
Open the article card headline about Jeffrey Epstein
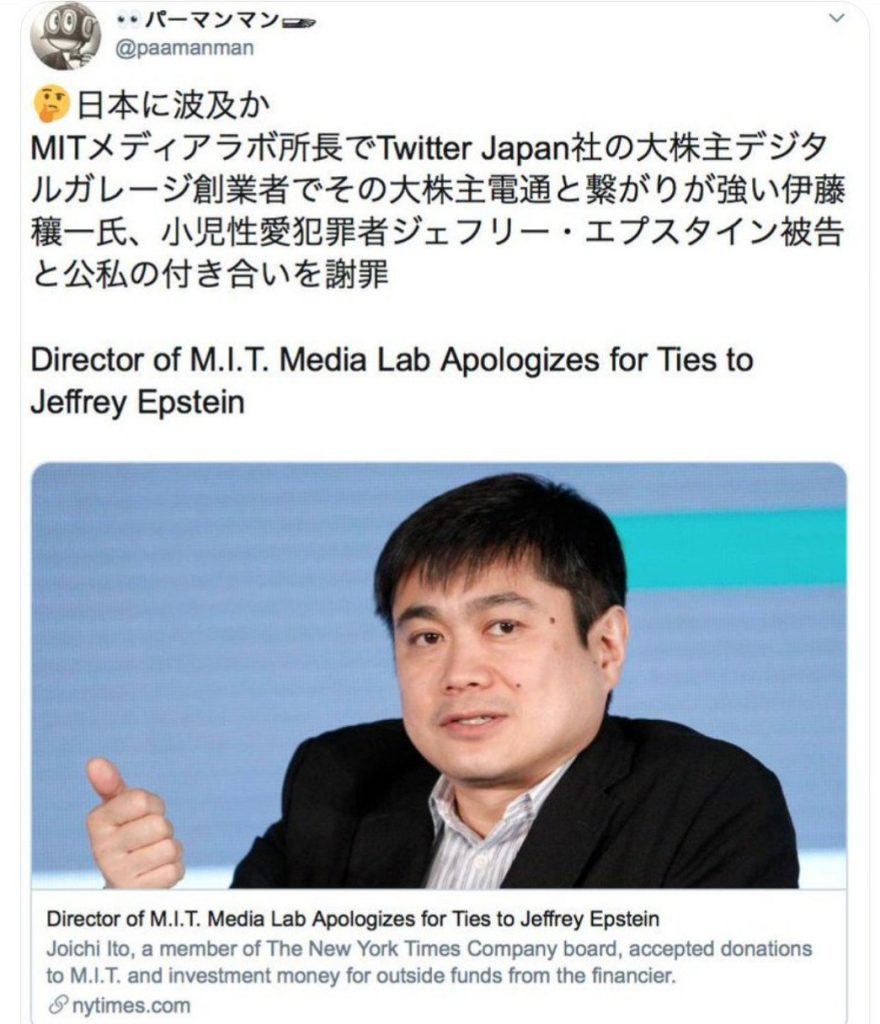click(x=353, y=918)
